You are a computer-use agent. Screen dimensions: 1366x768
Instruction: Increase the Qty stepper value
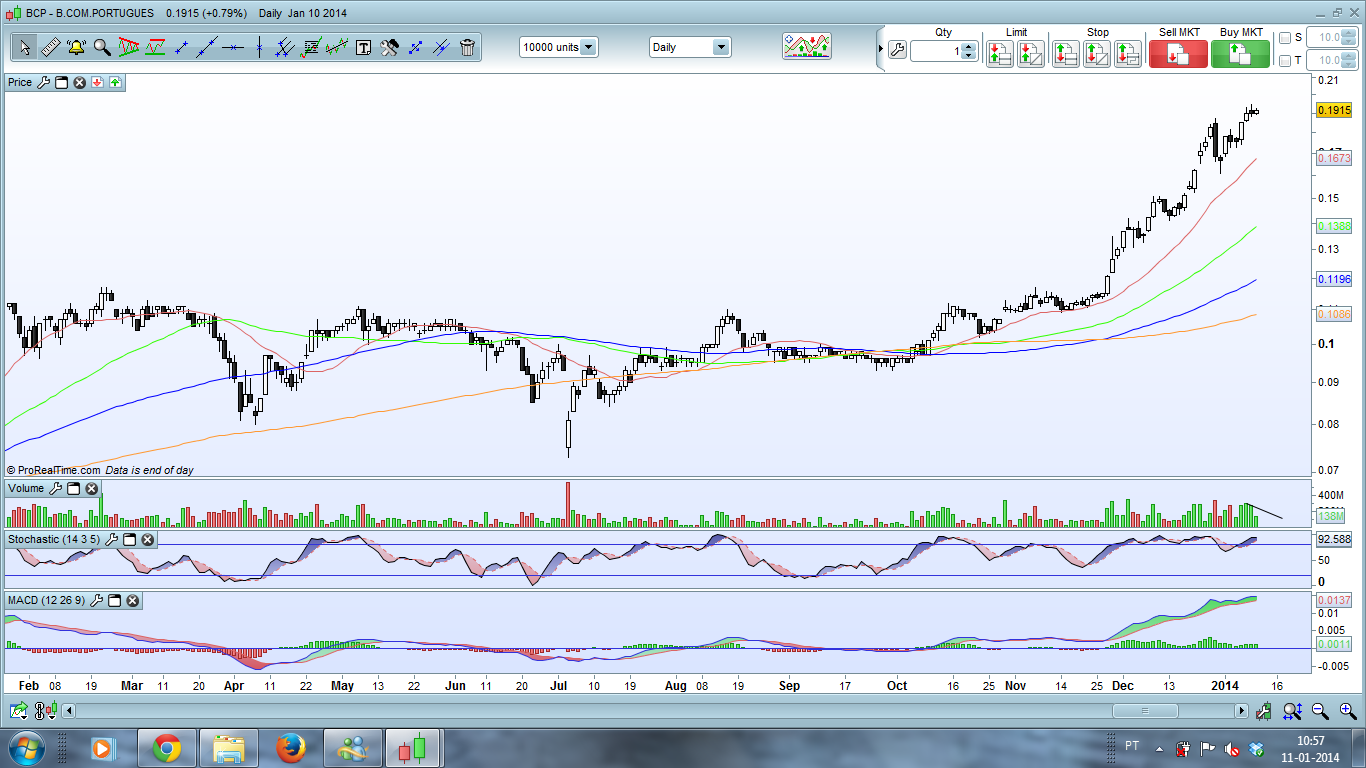(x=968, y=46)
